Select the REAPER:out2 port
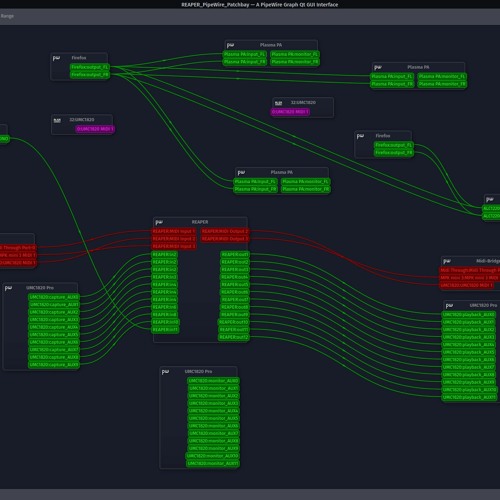 click(235, 262)
